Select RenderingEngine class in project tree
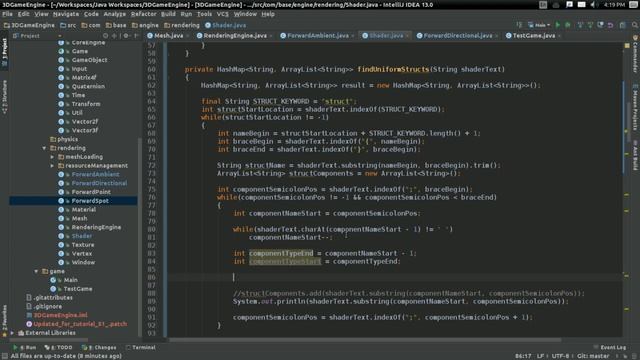 point(96,227)
